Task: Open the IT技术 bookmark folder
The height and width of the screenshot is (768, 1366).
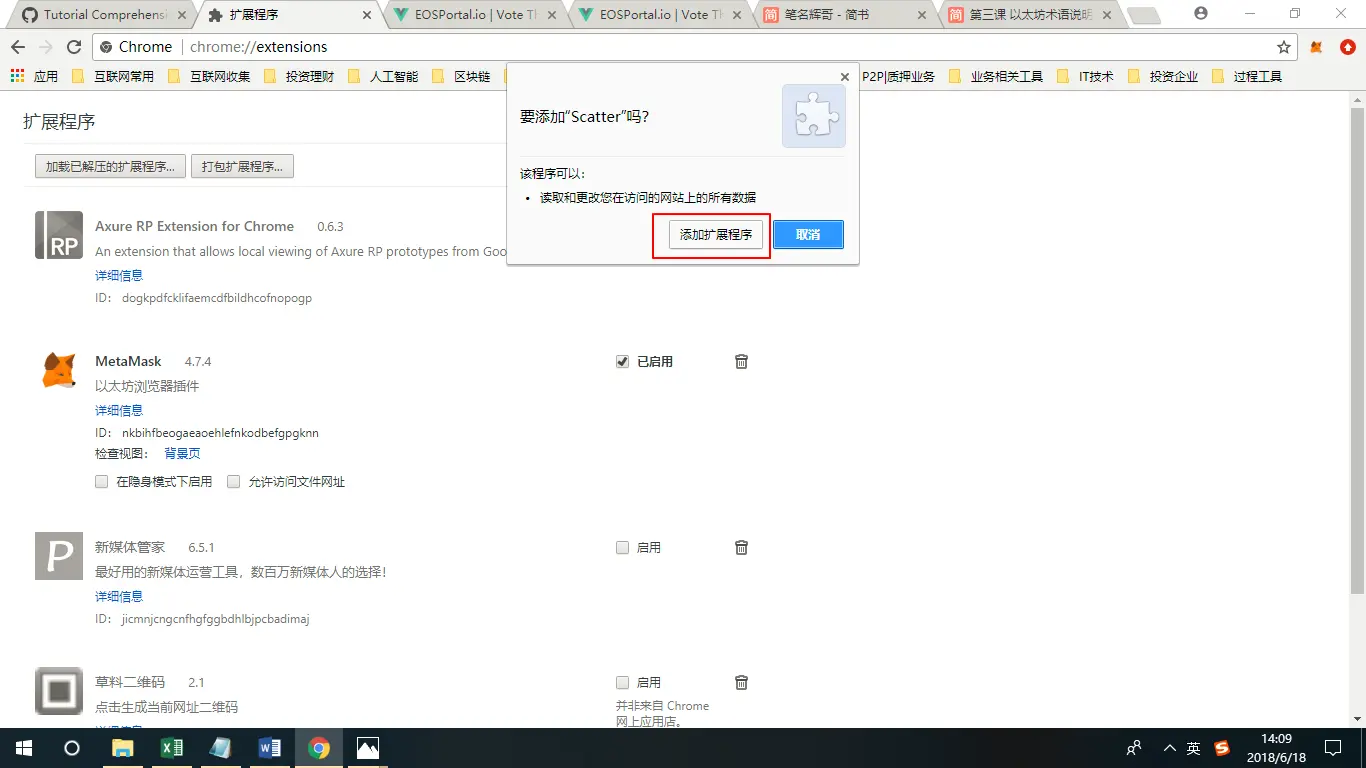Action: pos(1085,76)
